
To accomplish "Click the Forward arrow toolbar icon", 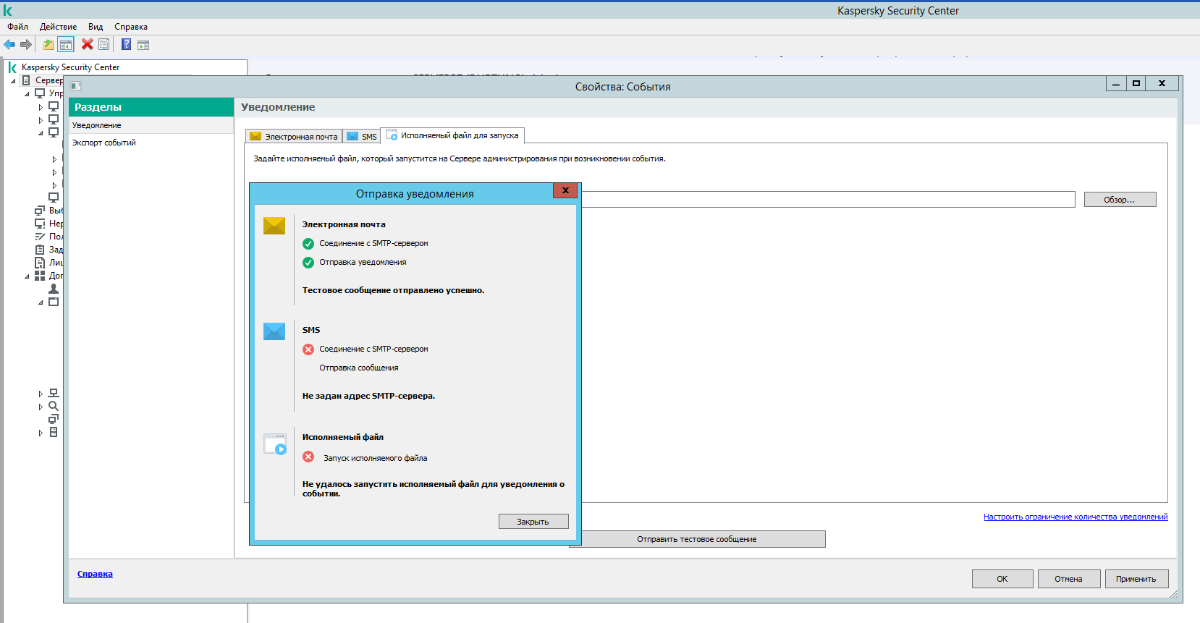I will [26, 44].
